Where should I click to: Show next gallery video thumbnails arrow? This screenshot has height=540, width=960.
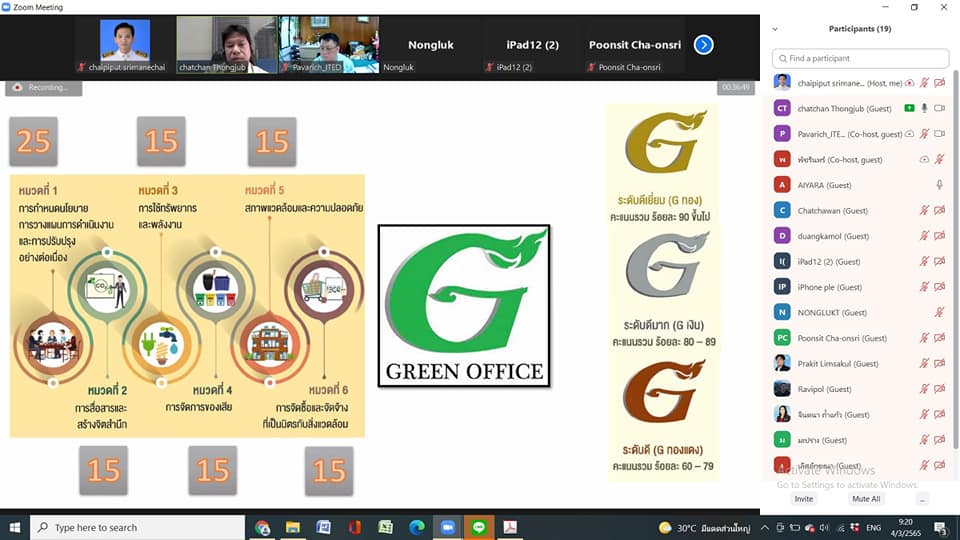tap(703, 45)
